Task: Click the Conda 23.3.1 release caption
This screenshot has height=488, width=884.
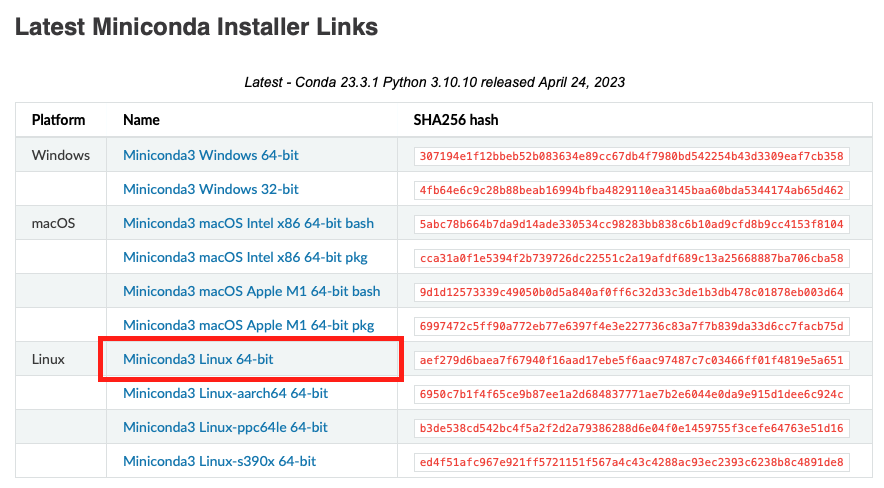Action: [x=435, y=82]
